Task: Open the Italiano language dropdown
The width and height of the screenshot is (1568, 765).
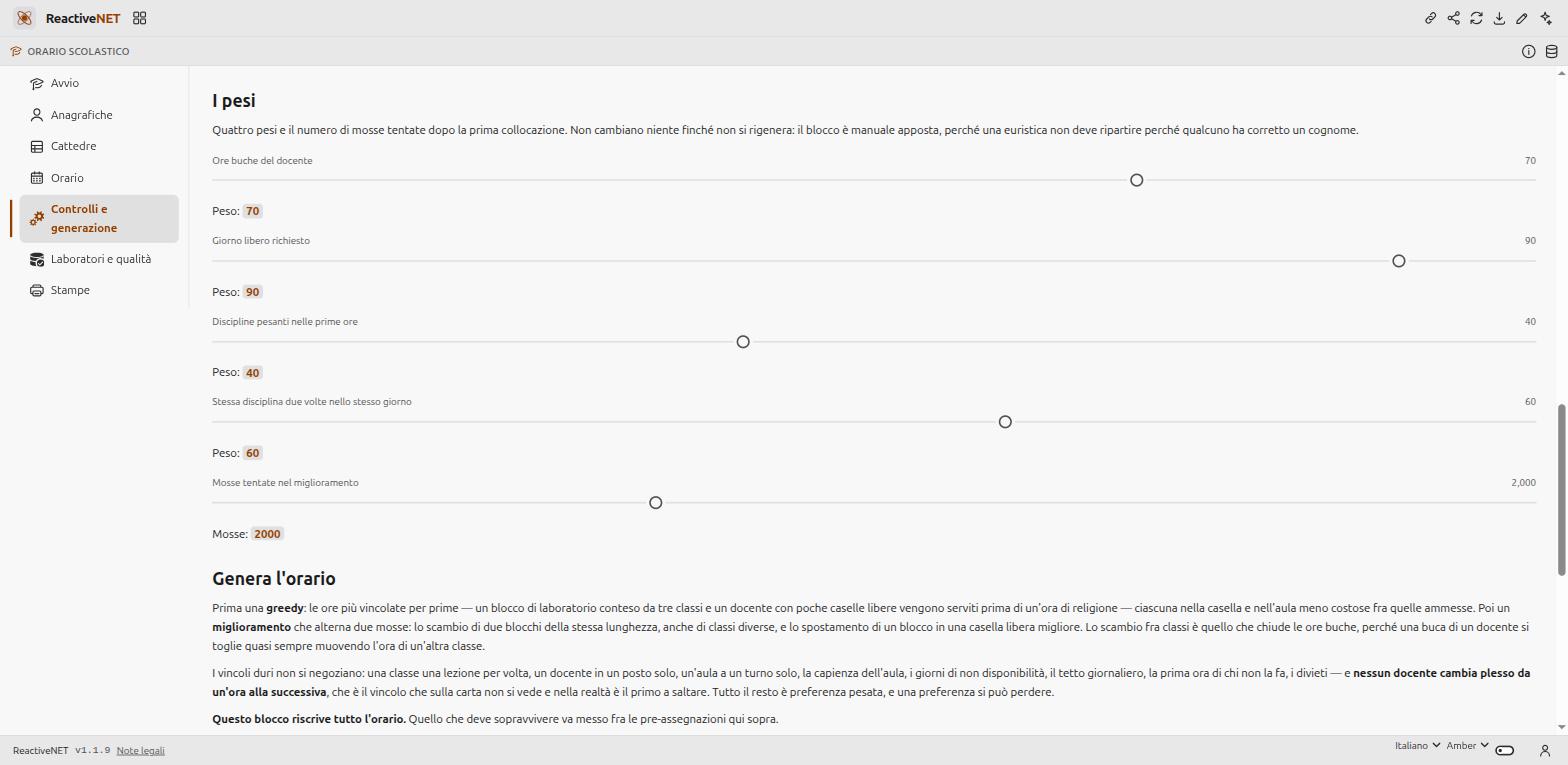Action: 1417,746
